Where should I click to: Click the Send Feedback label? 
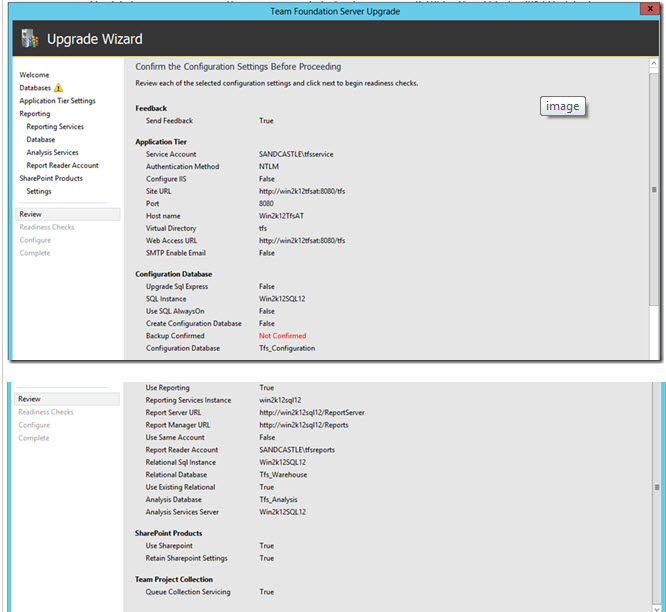point(169,121)
